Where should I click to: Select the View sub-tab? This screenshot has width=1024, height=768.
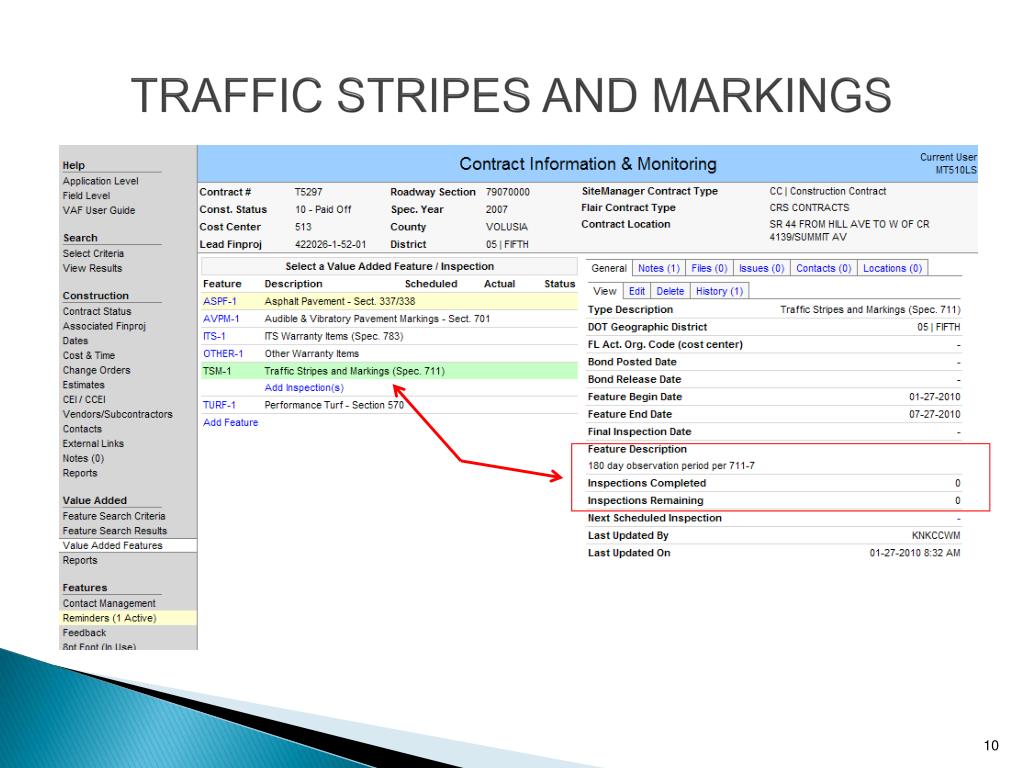click(x=605, y=291)
